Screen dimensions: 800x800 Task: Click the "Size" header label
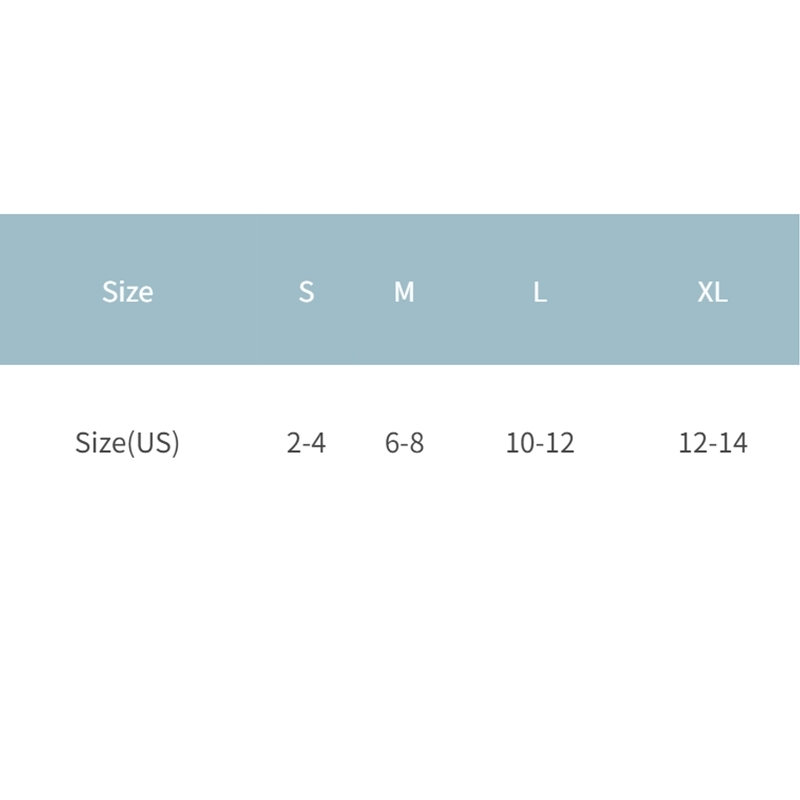[127, 292]
